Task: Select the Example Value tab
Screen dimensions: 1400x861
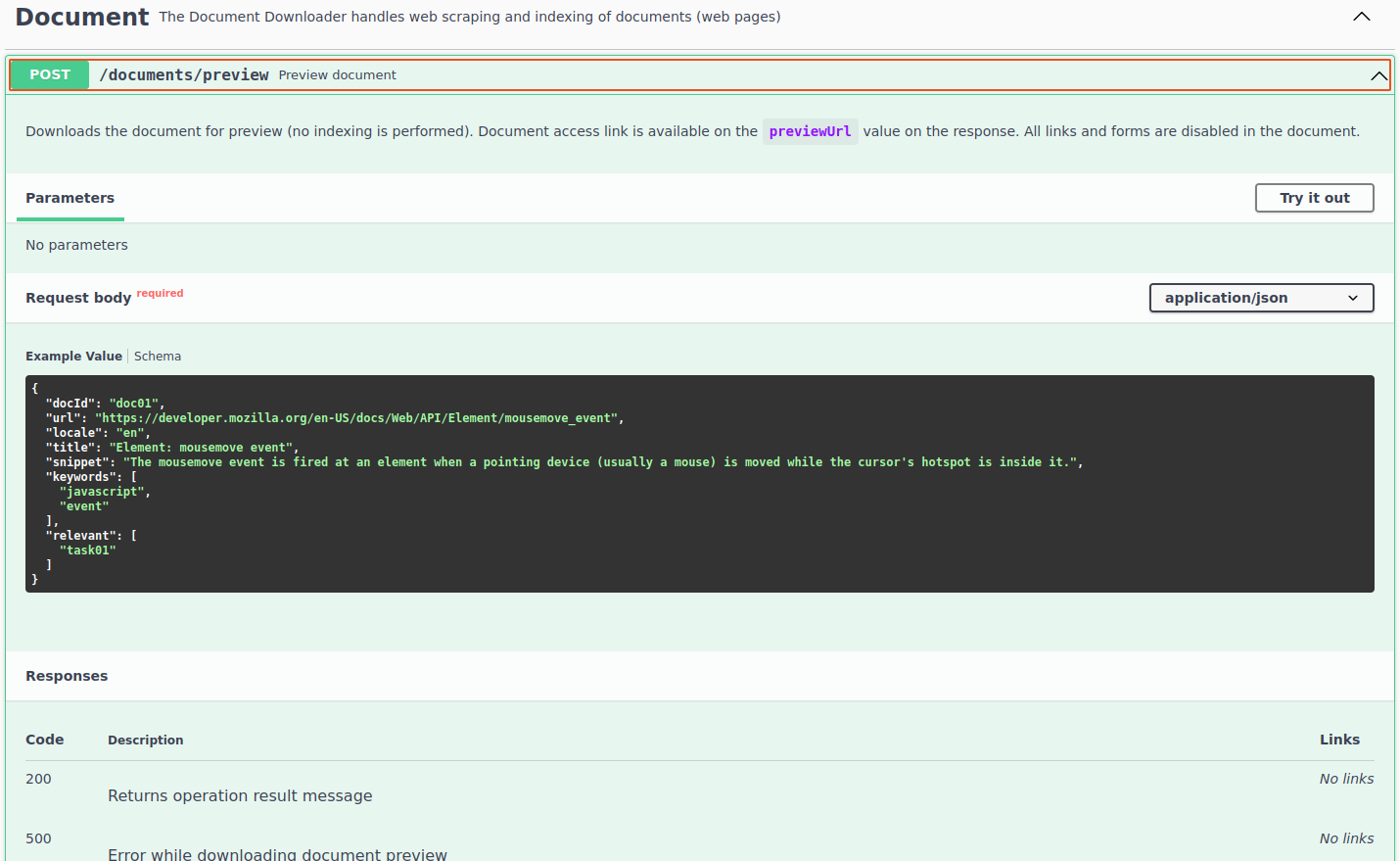Action: click(73, 357)
